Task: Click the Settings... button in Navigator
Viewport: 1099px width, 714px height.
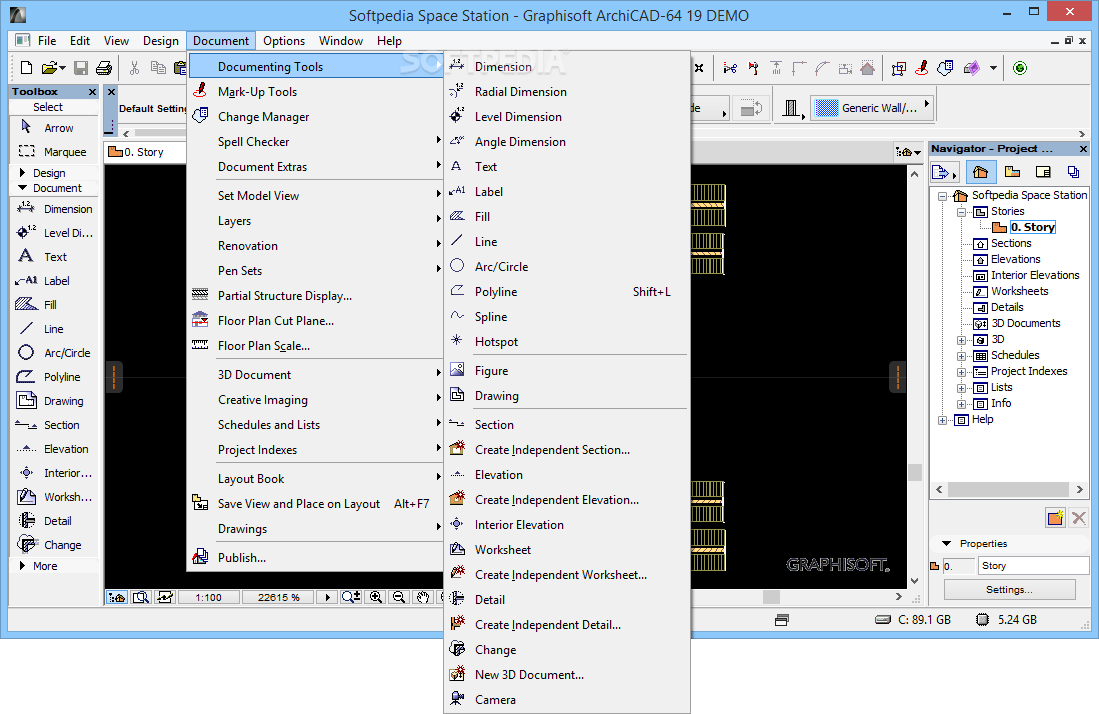Action: (x=1009, y=589)
